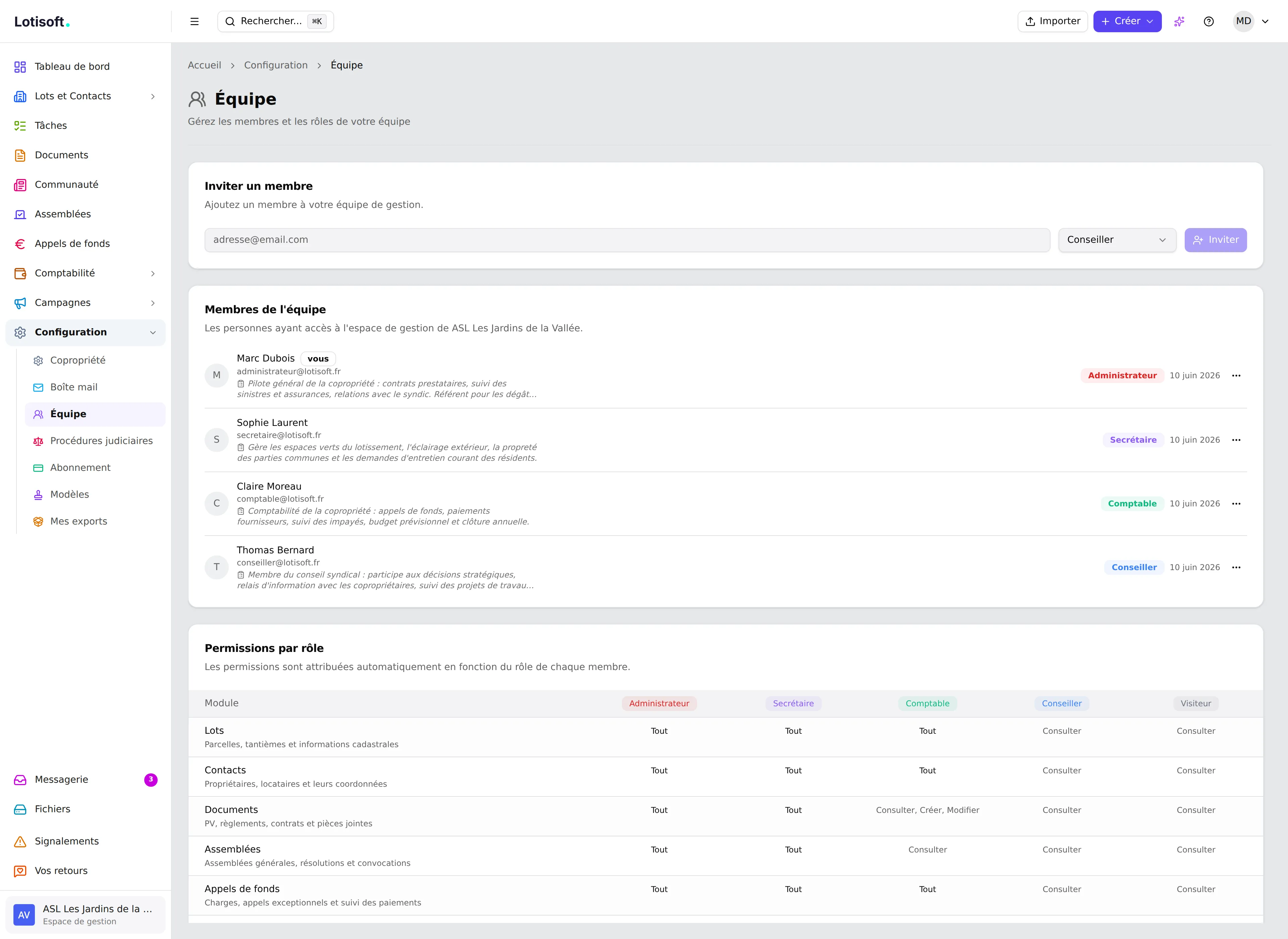This screenshot has height=939, width=1288.
Task: Click the Messagerie unread badge 3
Action: point(151,780)
